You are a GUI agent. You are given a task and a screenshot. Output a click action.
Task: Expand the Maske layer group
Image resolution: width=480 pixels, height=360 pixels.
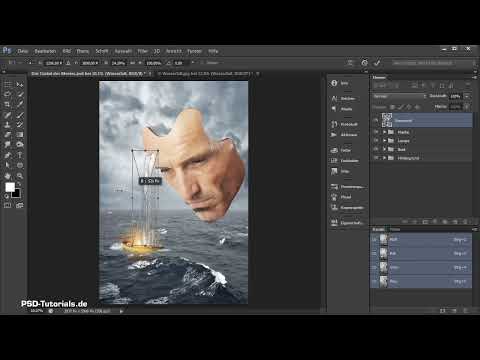[385, 132]
